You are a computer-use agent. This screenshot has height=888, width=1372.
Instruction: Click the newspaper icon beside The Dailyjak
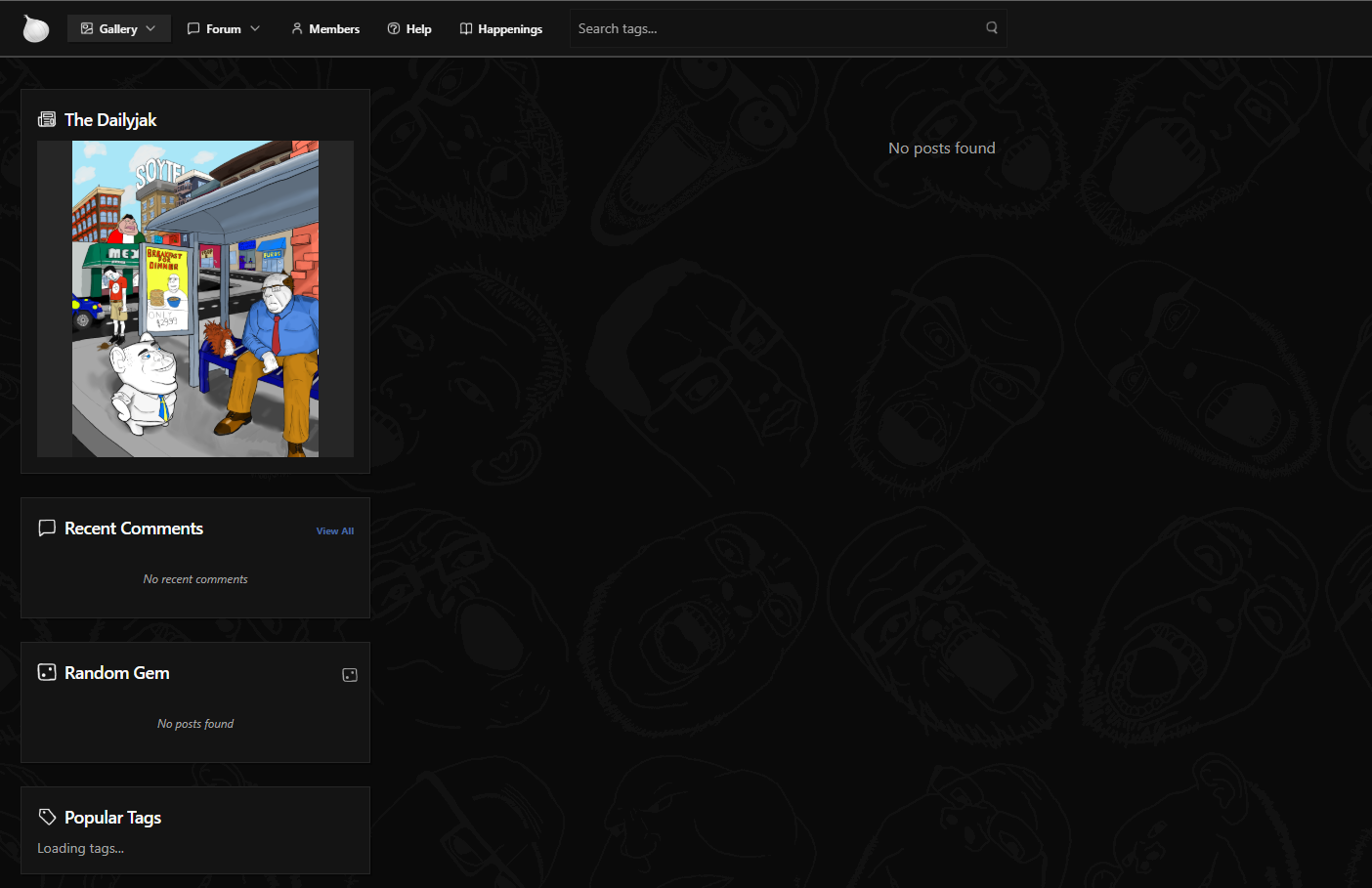47,120
